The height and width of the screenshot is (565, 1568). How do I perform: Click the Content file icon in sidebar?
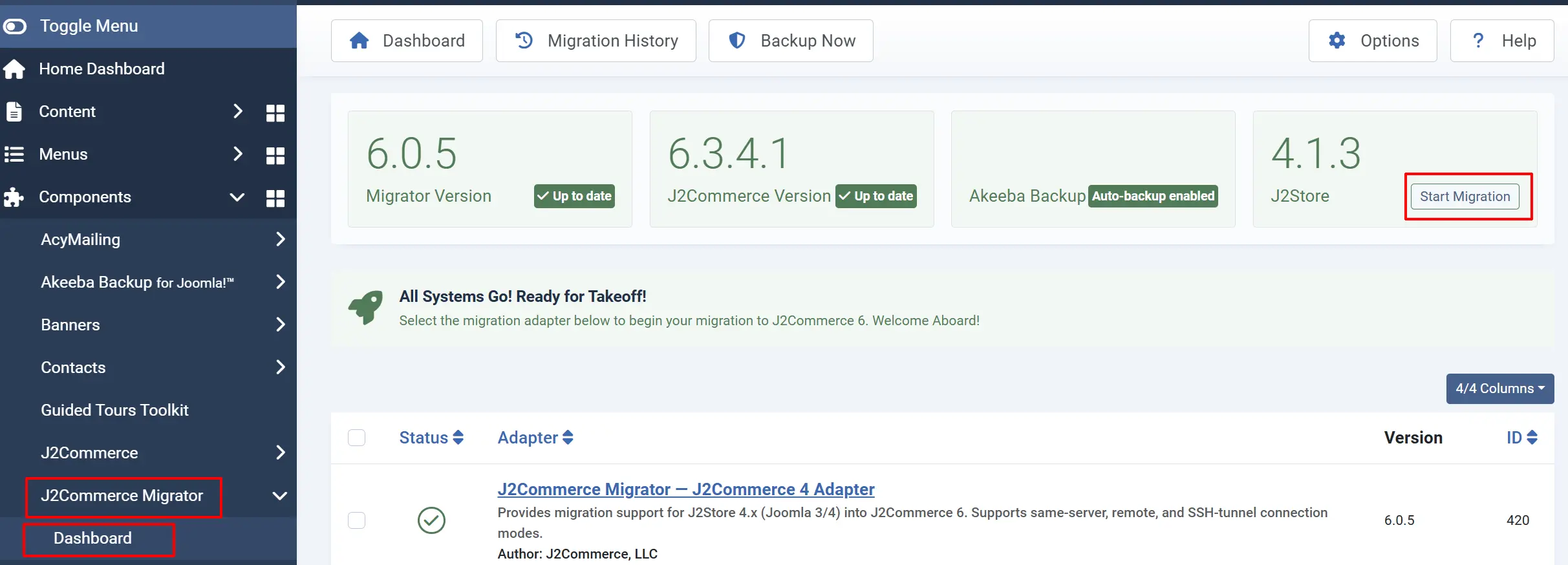tap(14, 112)
